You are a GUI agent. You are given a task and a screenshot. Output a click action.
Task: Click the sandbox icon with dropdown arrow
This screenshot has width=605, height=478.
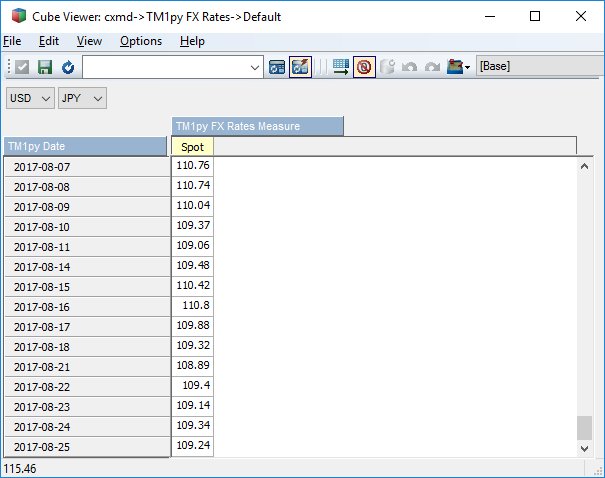(459, 67)
